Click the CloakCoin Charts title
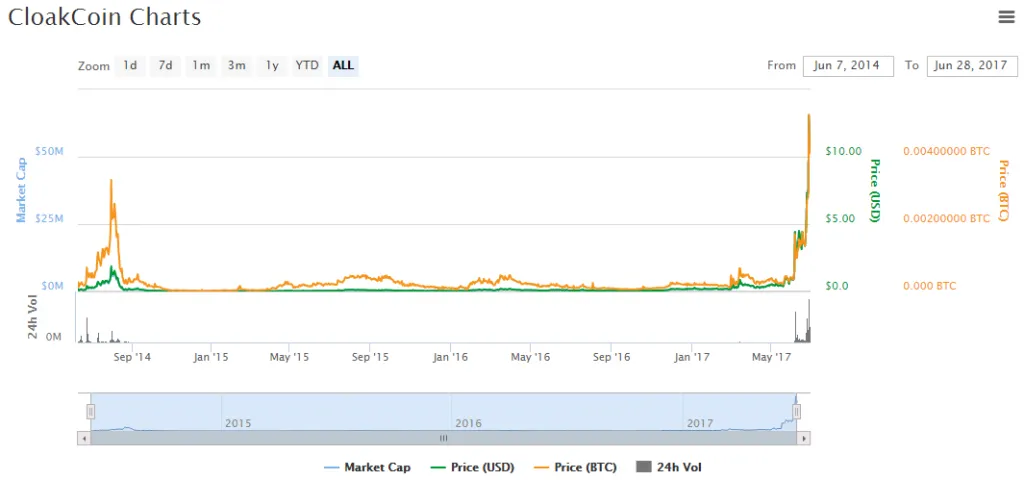 (x=104, y=17)
